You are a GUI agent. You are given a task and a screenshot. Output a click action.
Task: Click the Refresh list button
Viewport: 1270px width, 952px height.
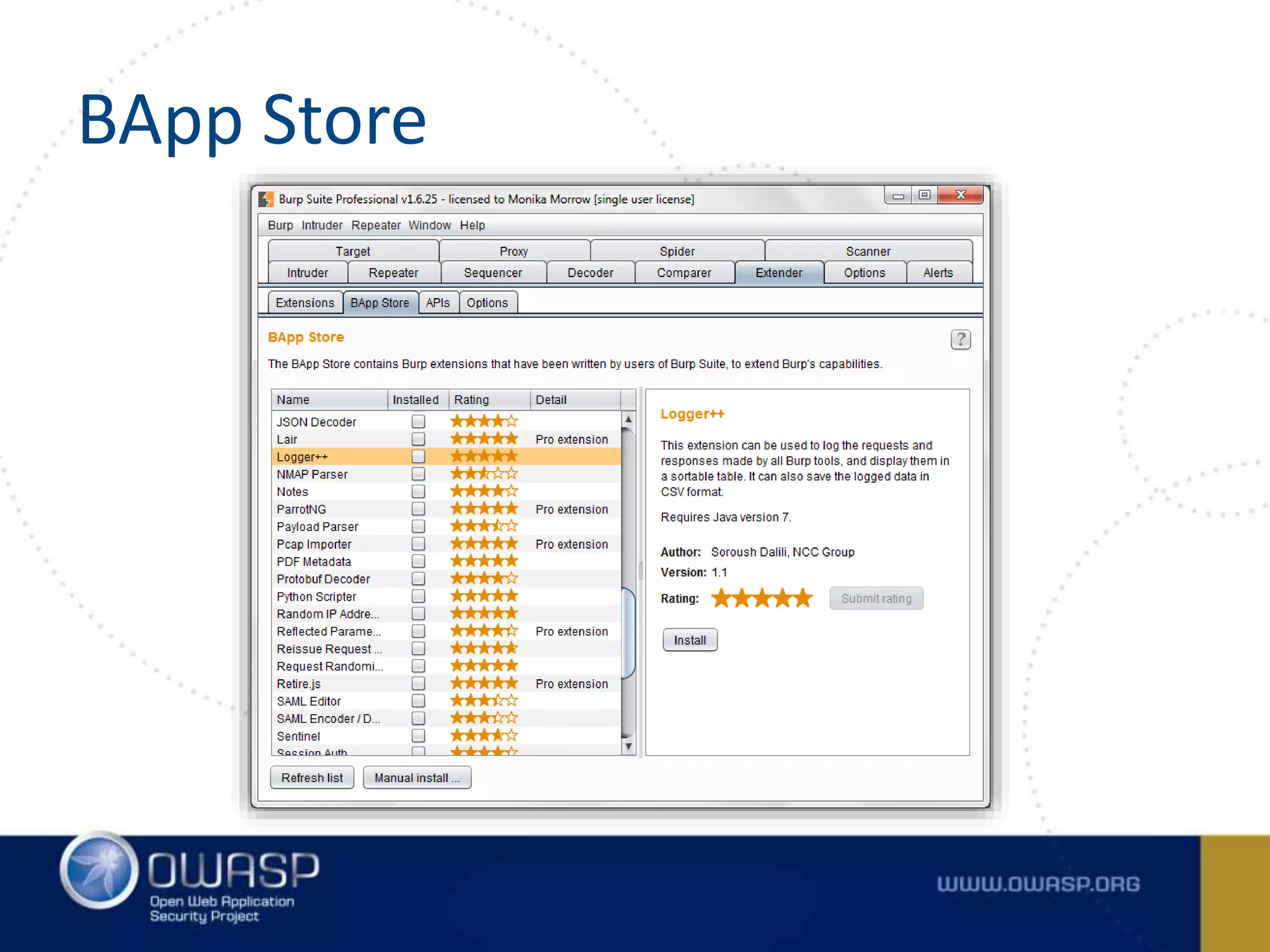[312, 778]
